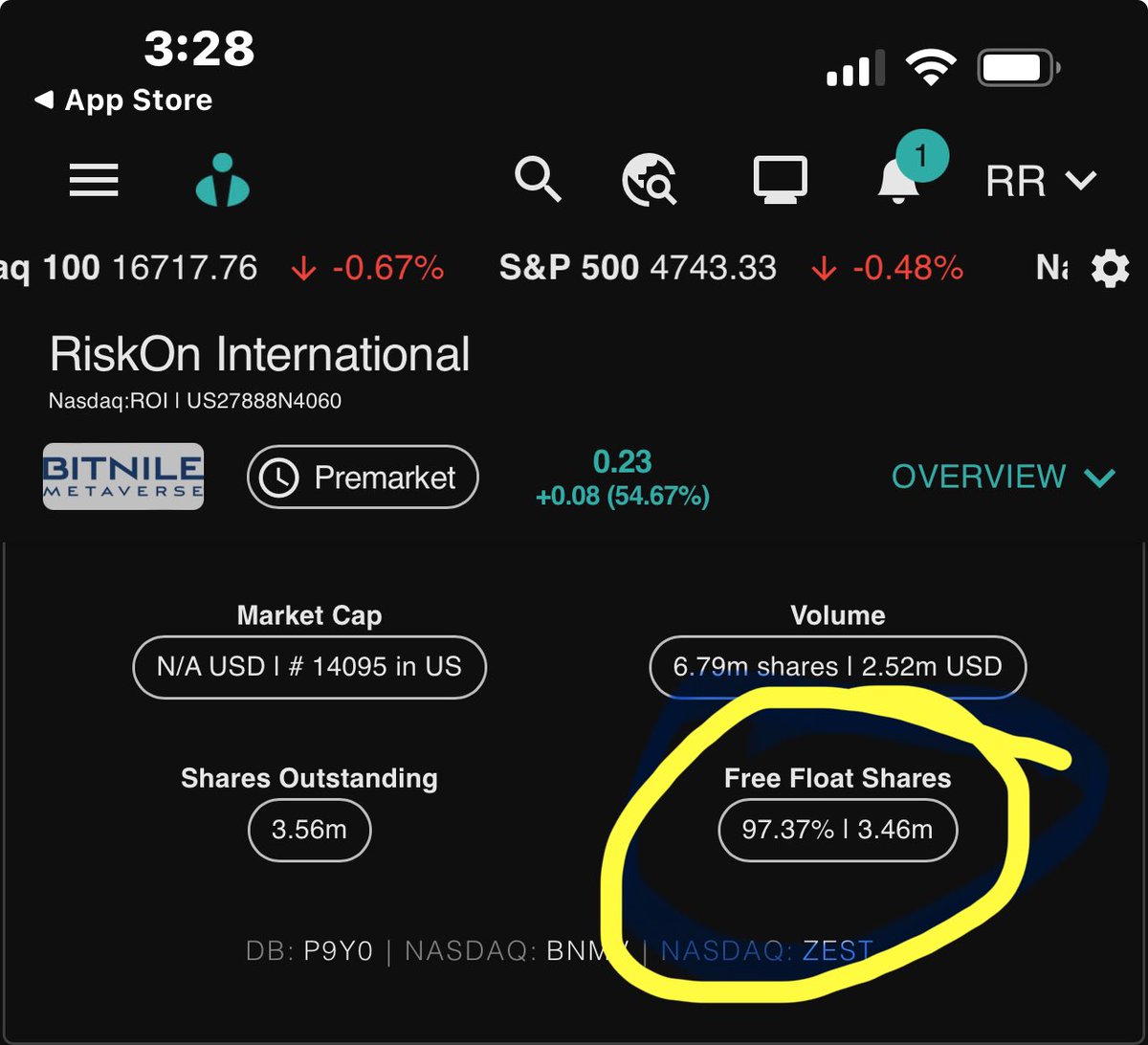
Task: Open the DB: P9Y0 ticker
Action: (309, 951)
